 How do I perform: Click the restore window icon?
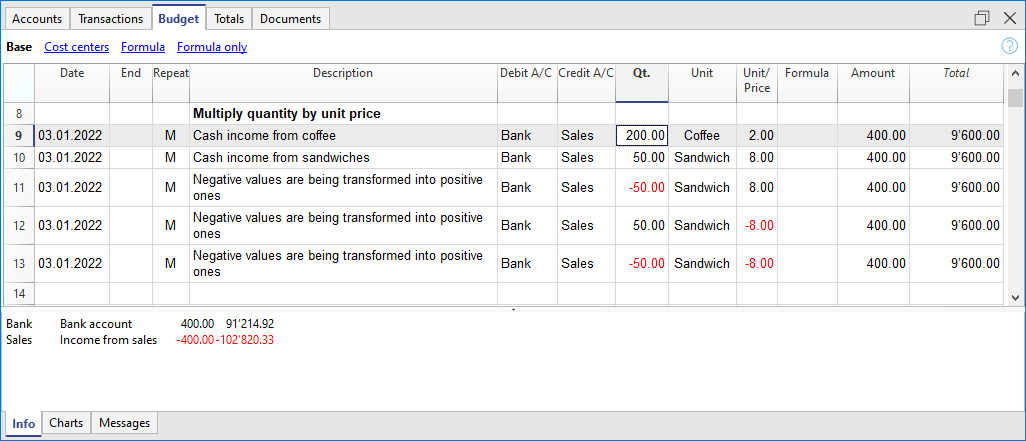point(982,18)
